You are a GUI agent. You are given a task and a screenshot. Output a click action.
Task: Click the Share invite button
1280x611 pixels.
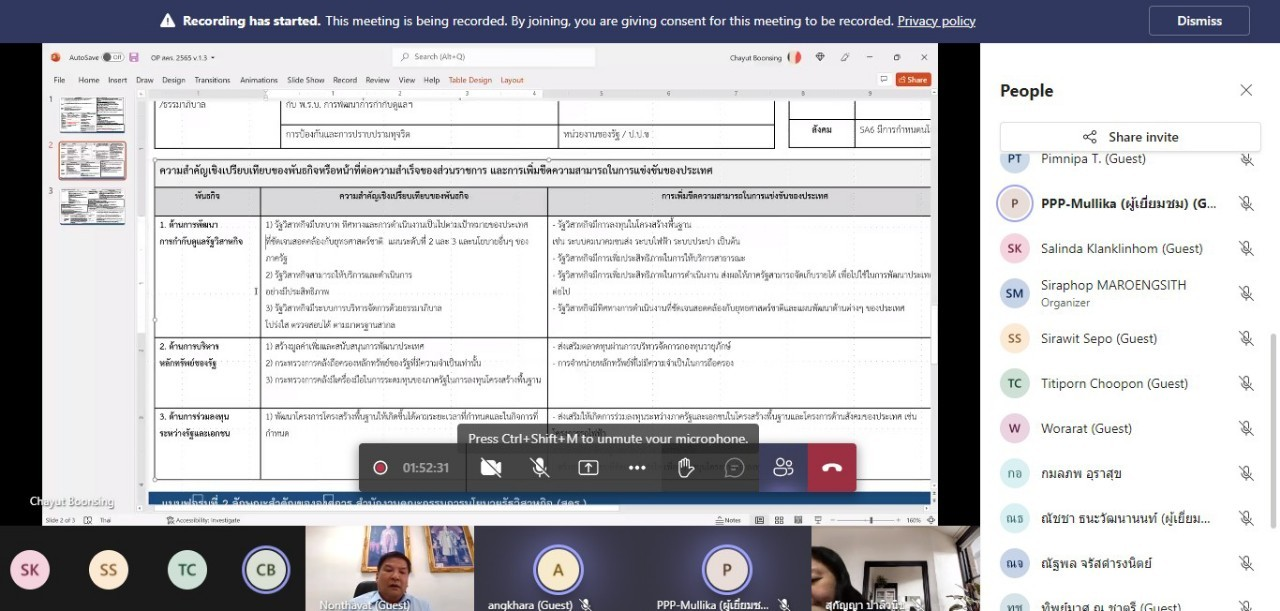click(1130, 137)
